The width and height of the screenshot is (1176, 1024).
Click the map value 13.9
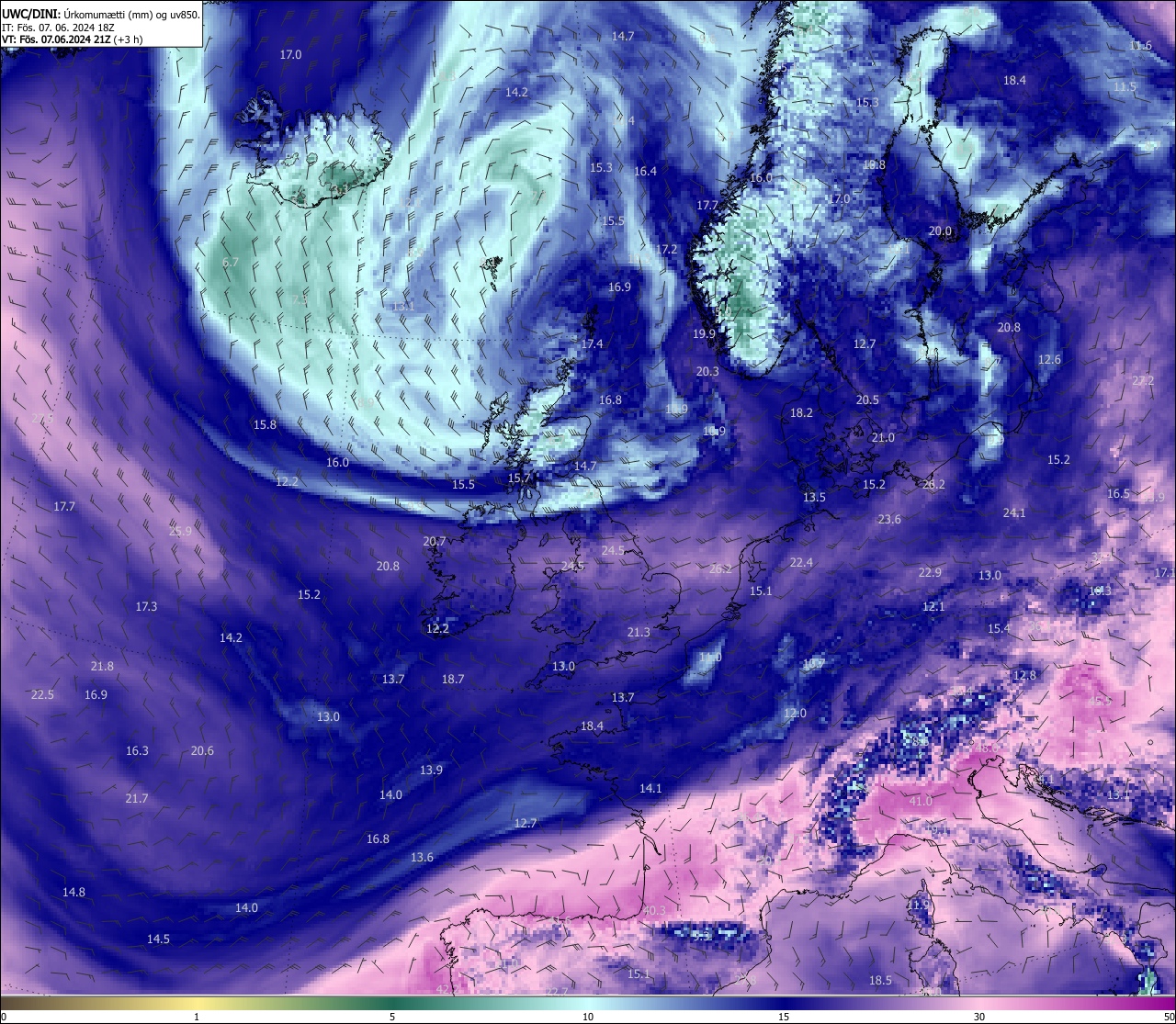[x=431, y=770]
